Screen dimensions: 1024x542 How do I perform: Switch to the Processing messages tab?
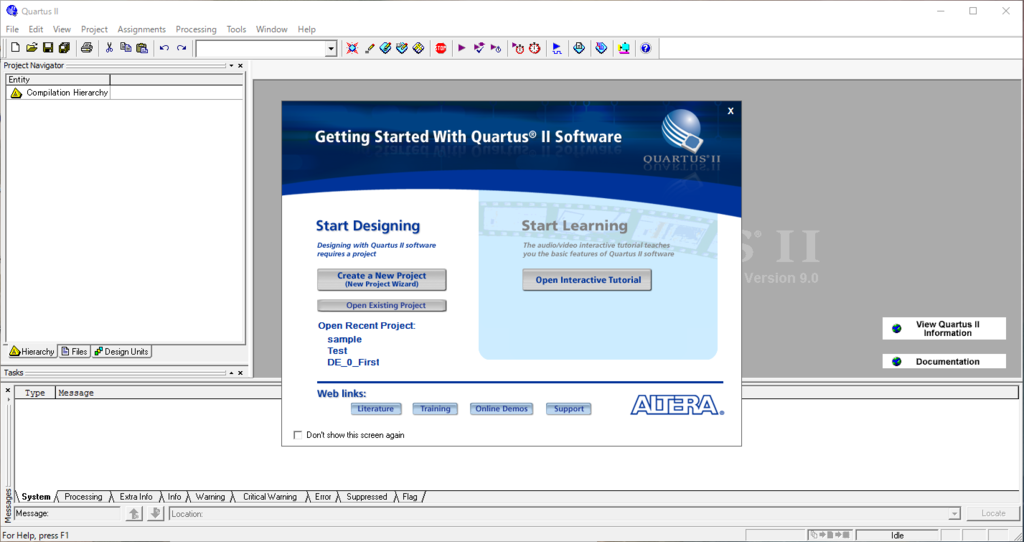tap(83, 497)
